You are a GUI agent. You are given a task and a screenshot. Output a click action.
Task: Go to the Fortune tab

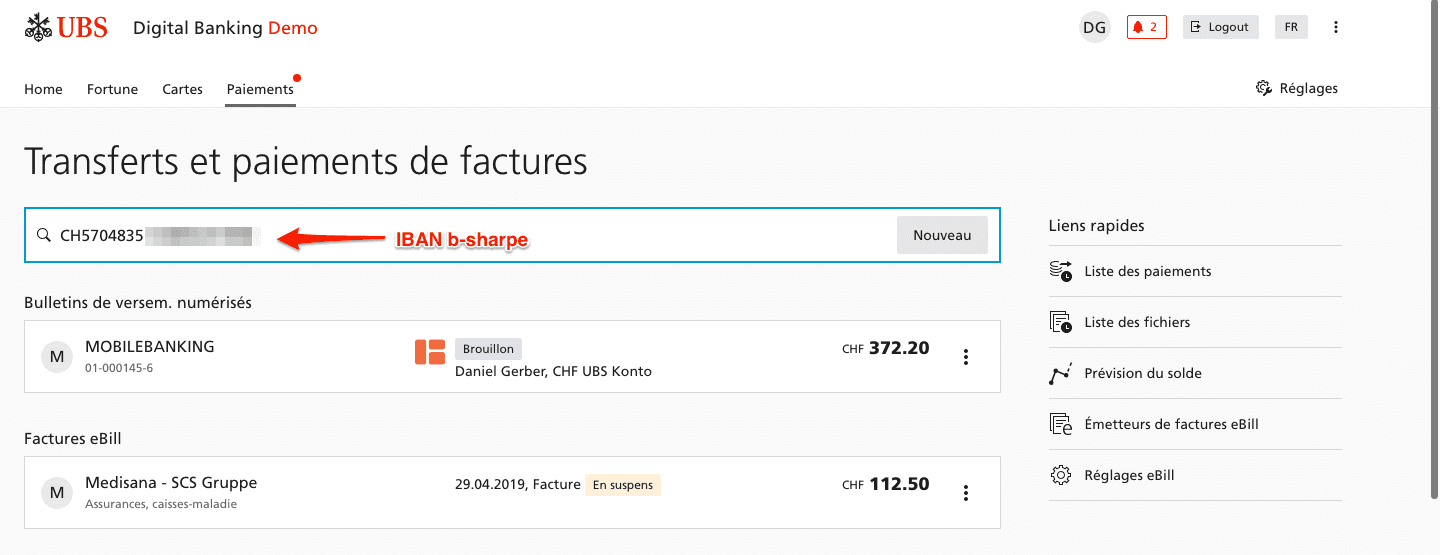point(112,89)
